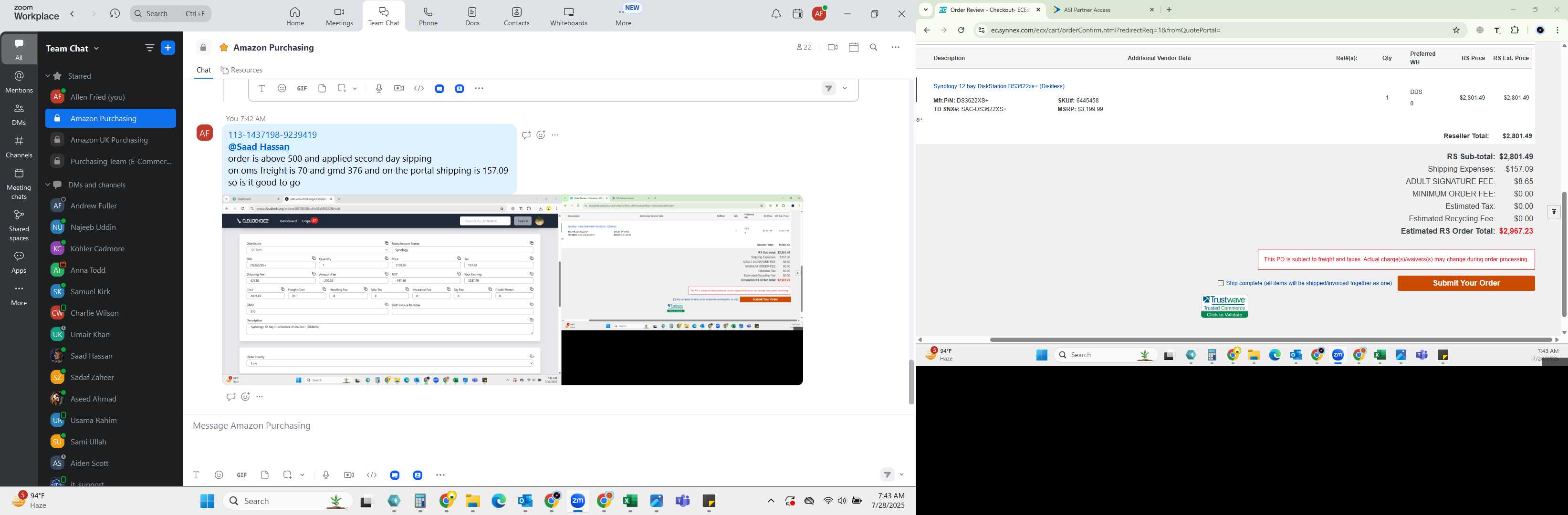Screen dimensions: 1568x515
Task: Open the Team Chat filter icon
Action: coord(149,48)
